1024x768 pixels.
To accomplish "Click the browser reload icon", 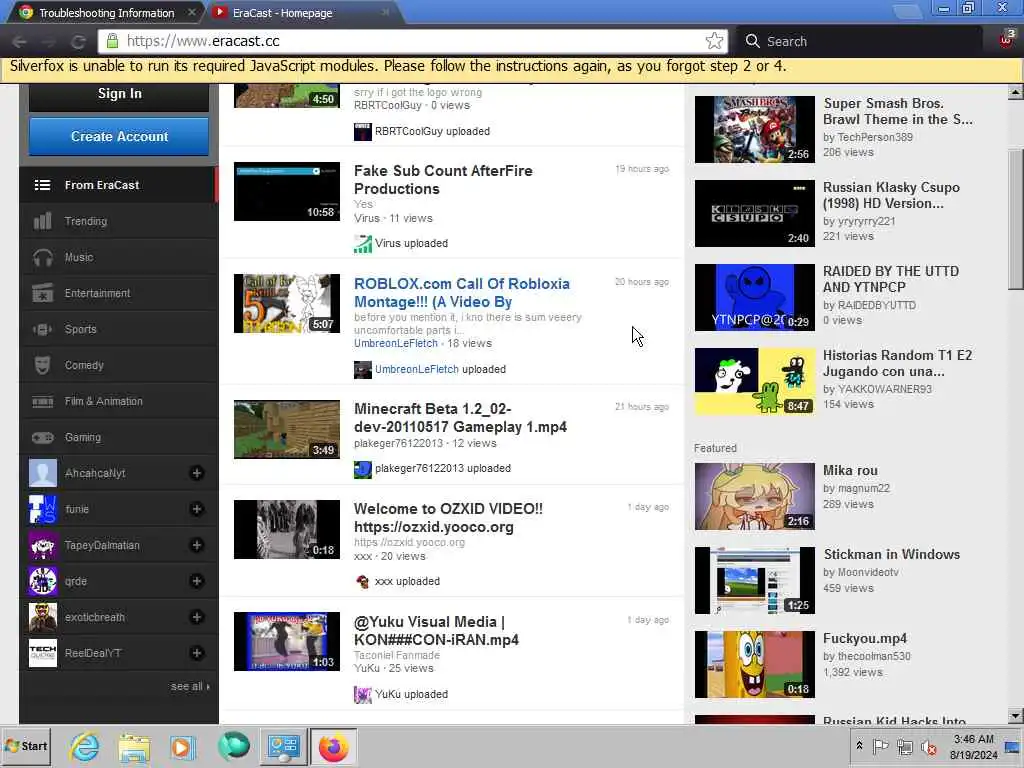I will click(x=78, y=42).
